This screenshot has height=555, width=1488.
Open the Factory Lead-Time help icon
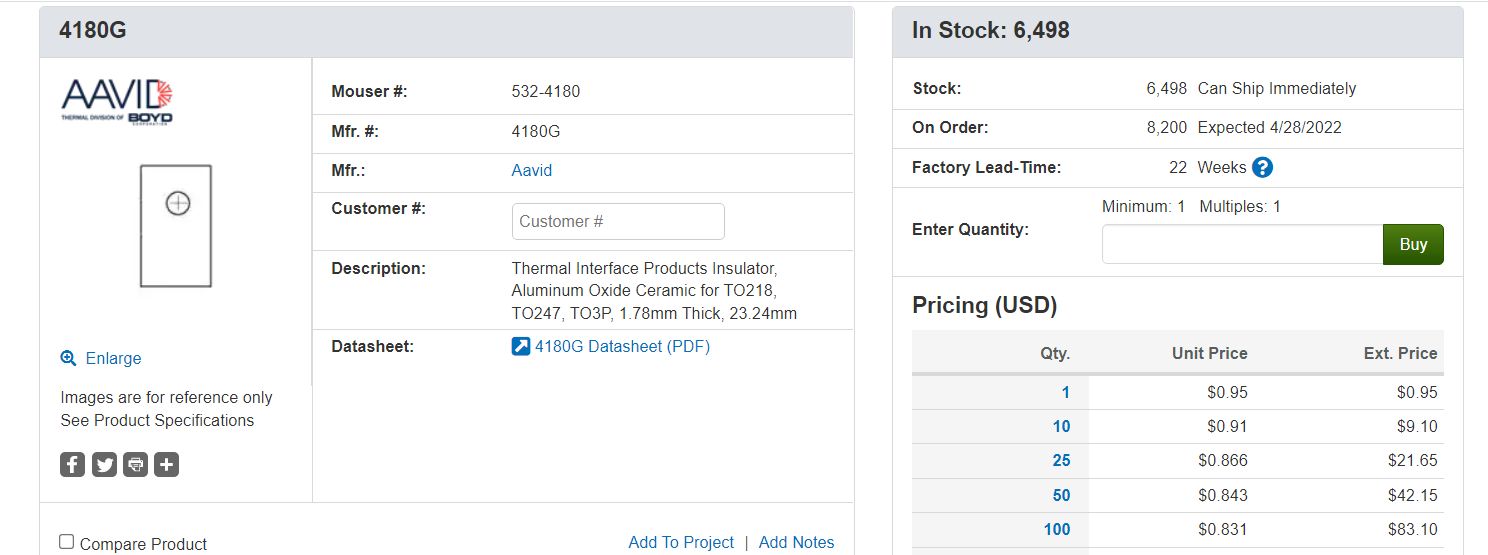point(1262,167)
